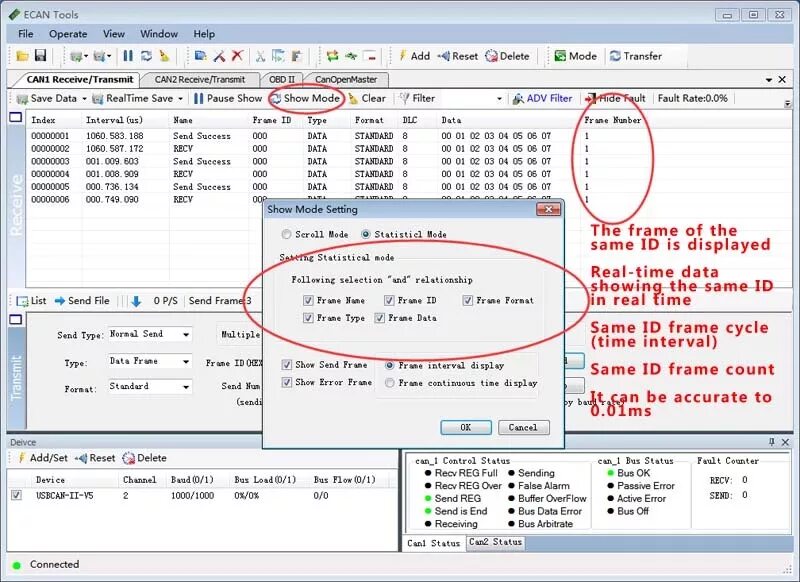Click the receive panel window icon above Index
The image size is (800, 582).
16,117
